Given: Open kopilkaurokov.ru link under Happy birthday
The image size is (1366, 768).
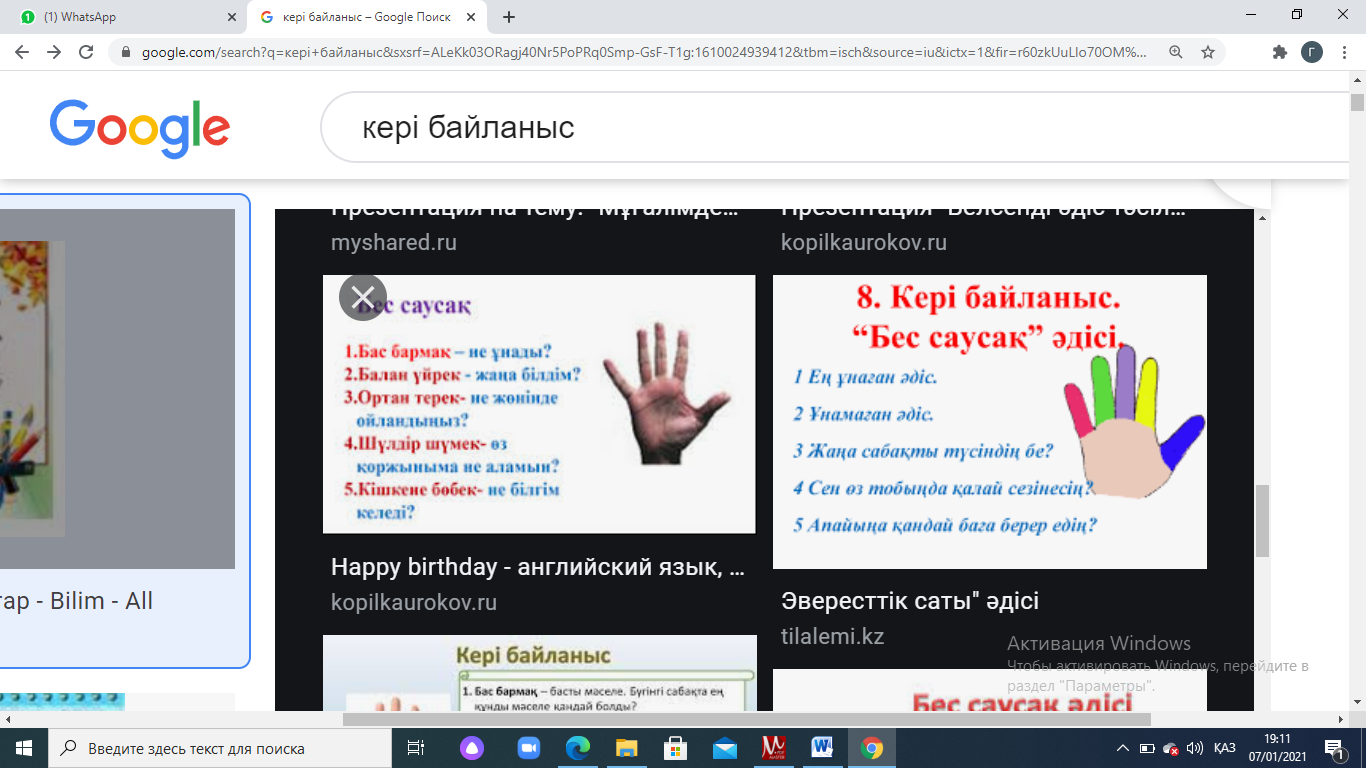Looking at the screenshot, I should coord(414,603).
